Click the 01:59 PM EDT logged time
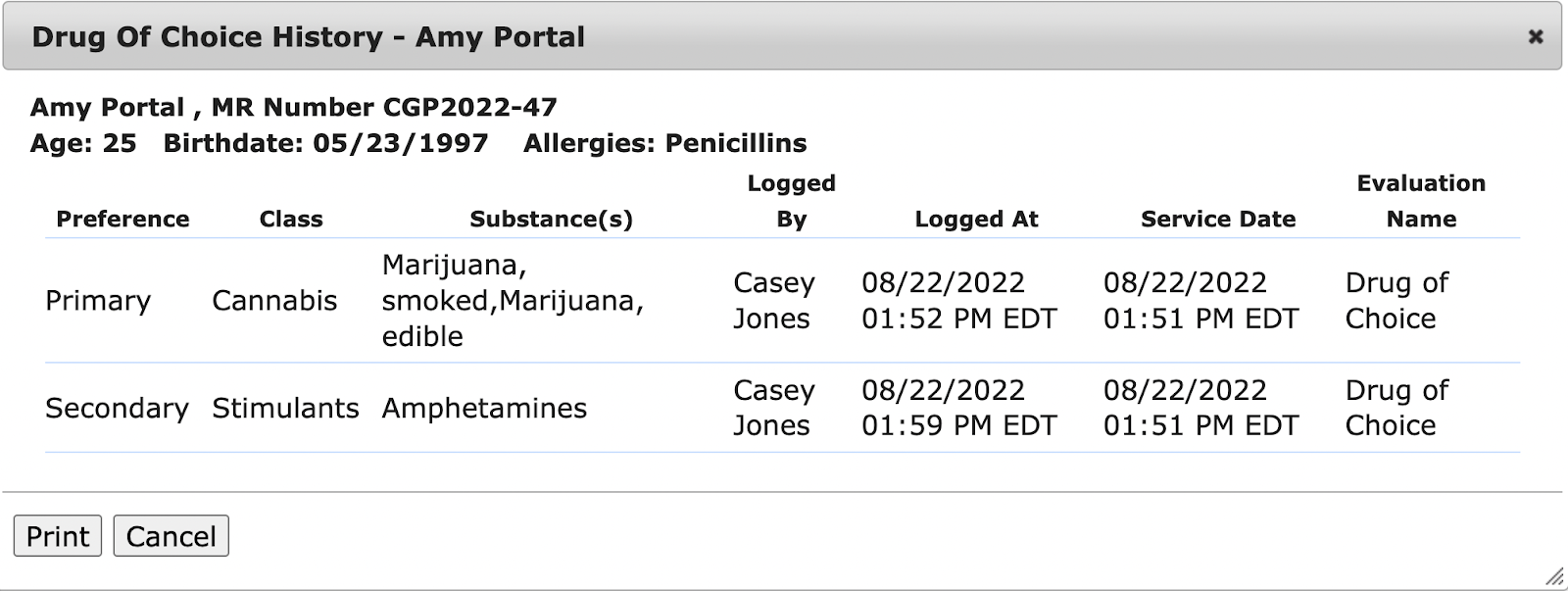This screenshot has width=1568, height=591. [958, 425]
